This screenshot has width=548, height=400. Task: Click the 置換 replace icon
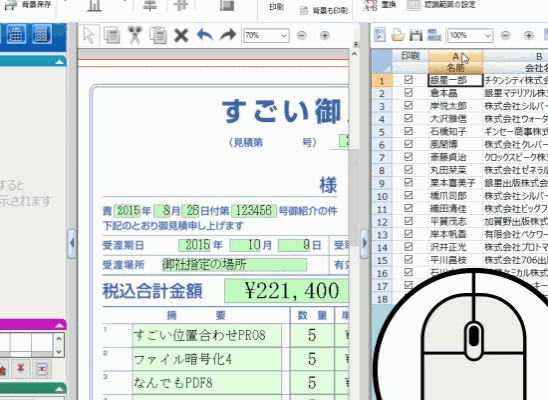click(x=370, y=5)
